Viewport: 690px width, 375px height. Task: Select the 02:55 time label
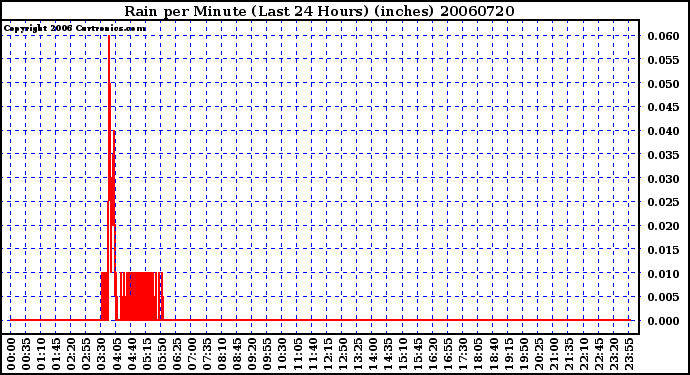pos(86,354)
